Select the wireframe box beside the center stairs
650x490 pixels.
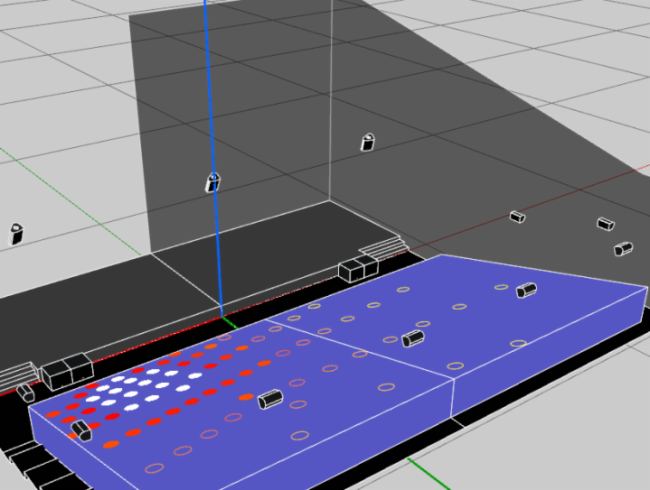[x=354, y=269]
